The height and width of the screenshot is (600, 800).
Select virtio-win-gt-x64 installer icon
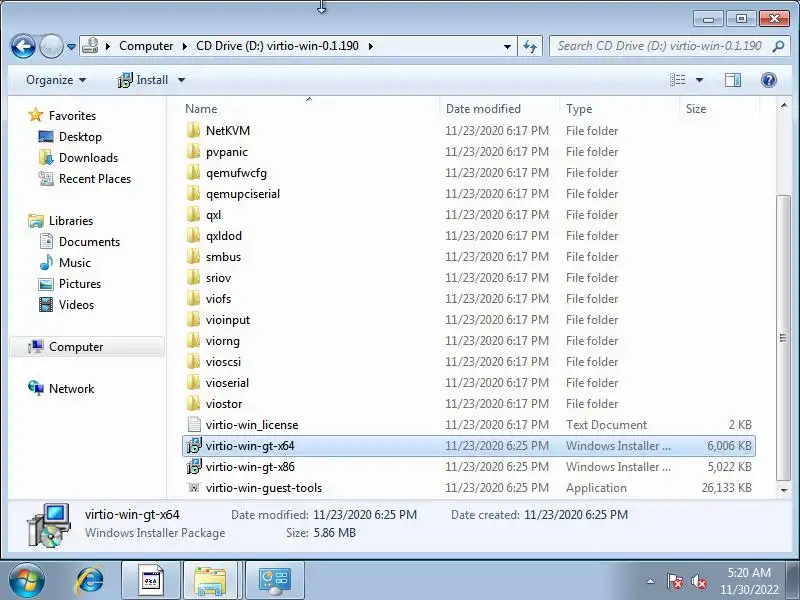point(194,445)
